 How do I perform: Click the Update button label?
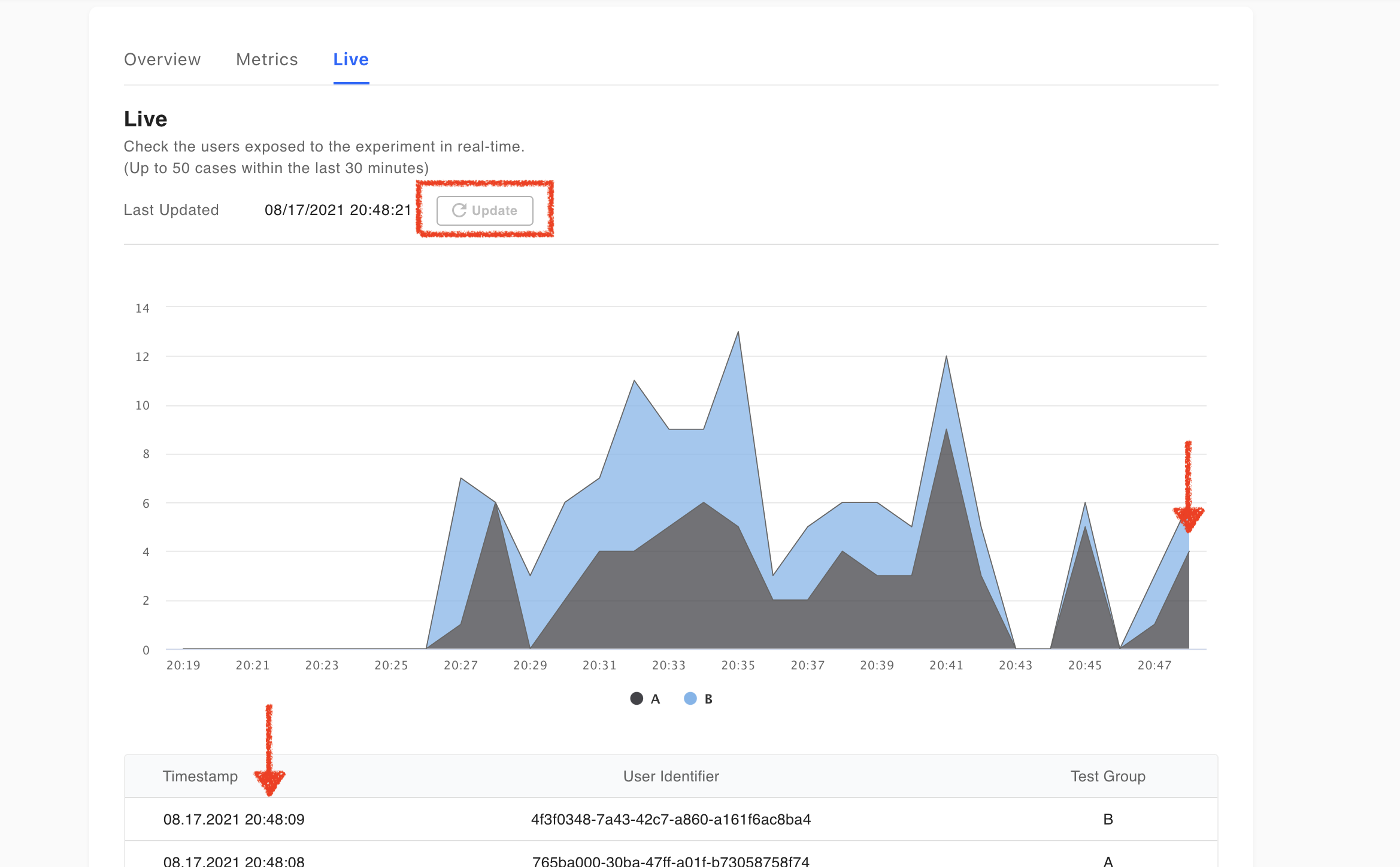click(494, 211)
